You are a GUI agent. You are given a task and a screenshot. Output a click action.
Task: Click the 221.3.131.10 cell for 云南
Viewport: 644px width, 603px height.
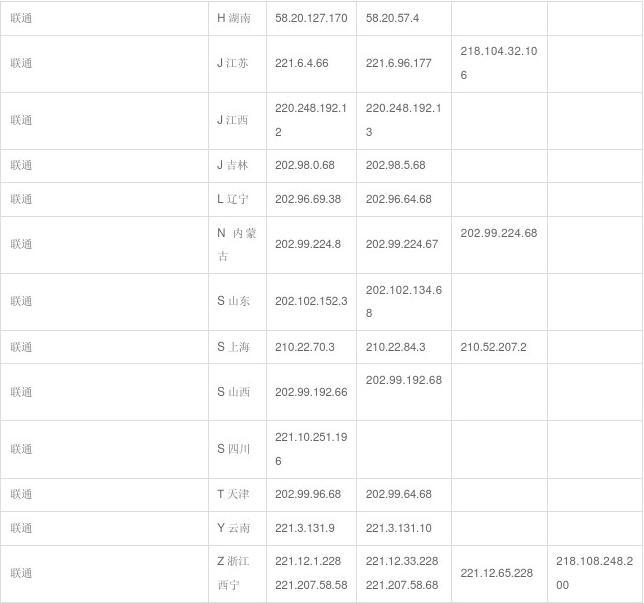coord(399,528)
